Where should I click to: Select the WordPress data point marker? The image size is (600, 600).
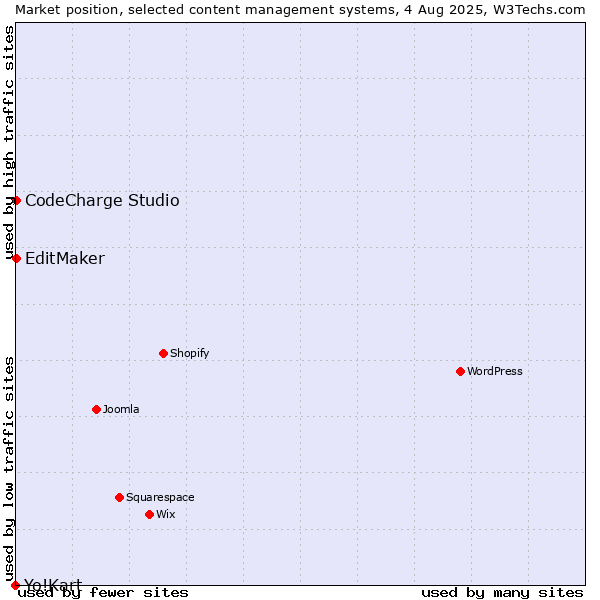pos(460,372)
